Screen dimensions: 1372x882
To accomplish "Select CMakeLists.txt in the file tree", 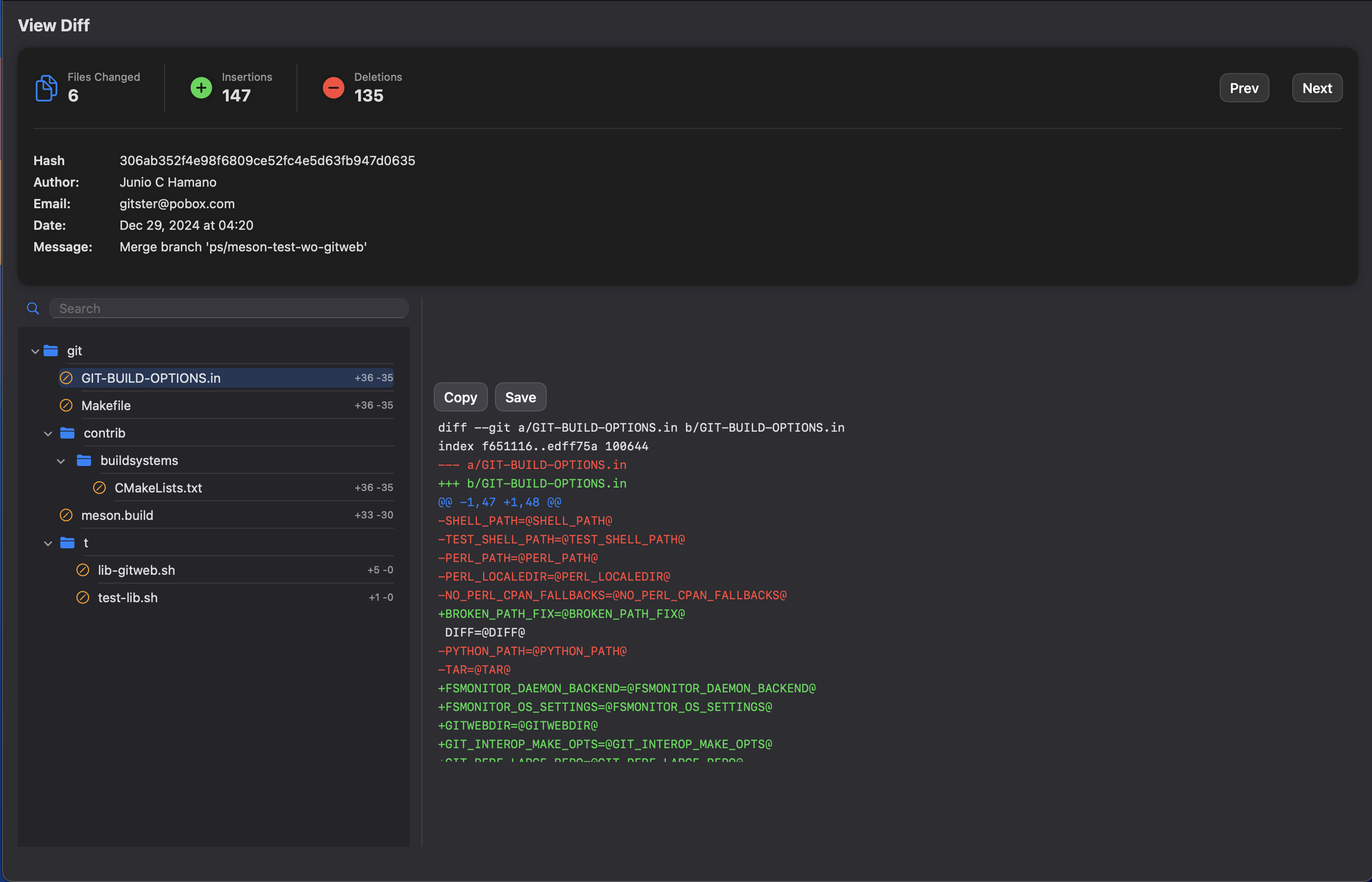I will click(158, 488).
